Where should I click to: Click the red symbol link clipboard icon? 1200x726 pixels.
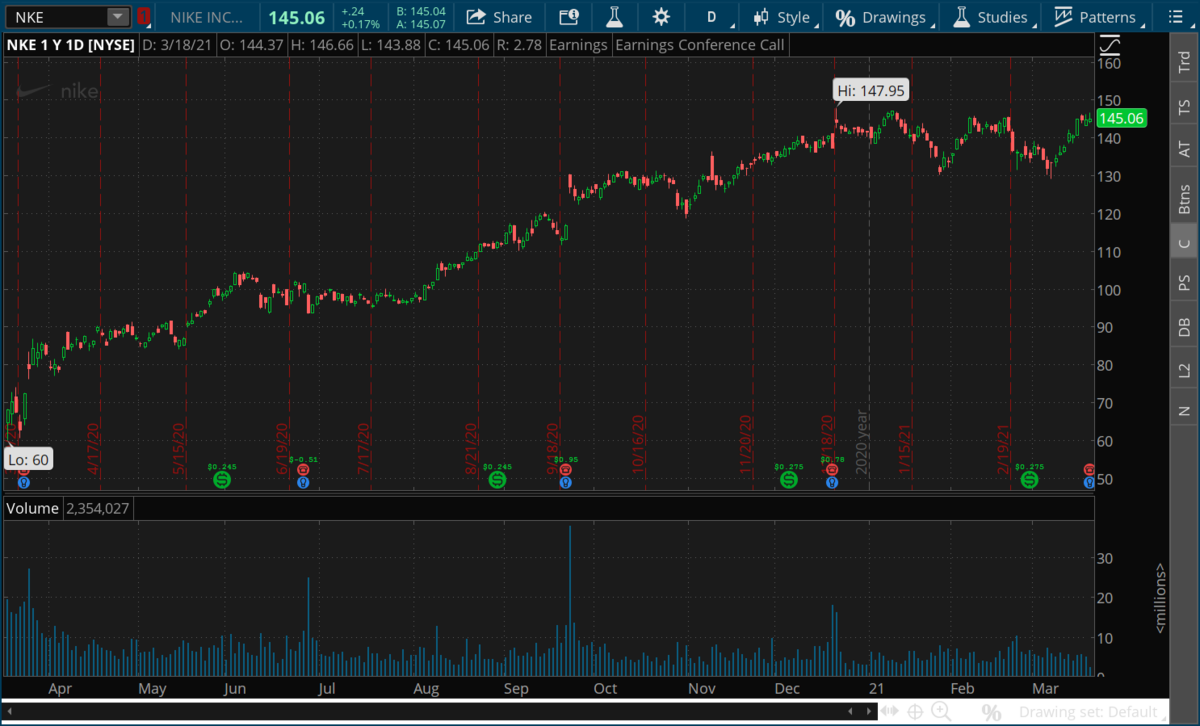pyautogui.click(x=144, y=17)
